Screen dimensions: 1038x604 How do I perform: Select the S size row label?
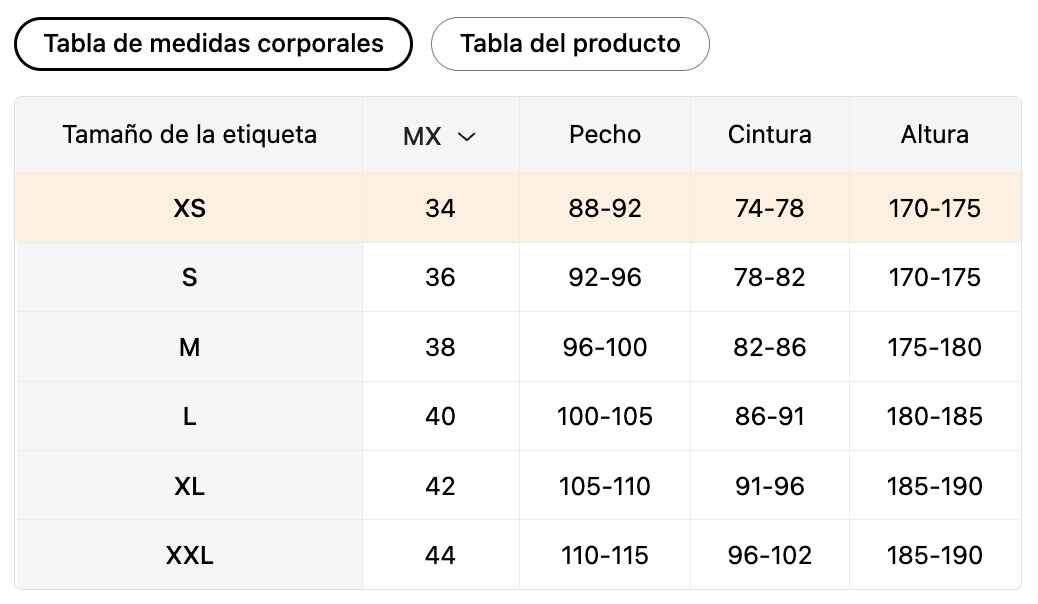click(x=189, y=277)
